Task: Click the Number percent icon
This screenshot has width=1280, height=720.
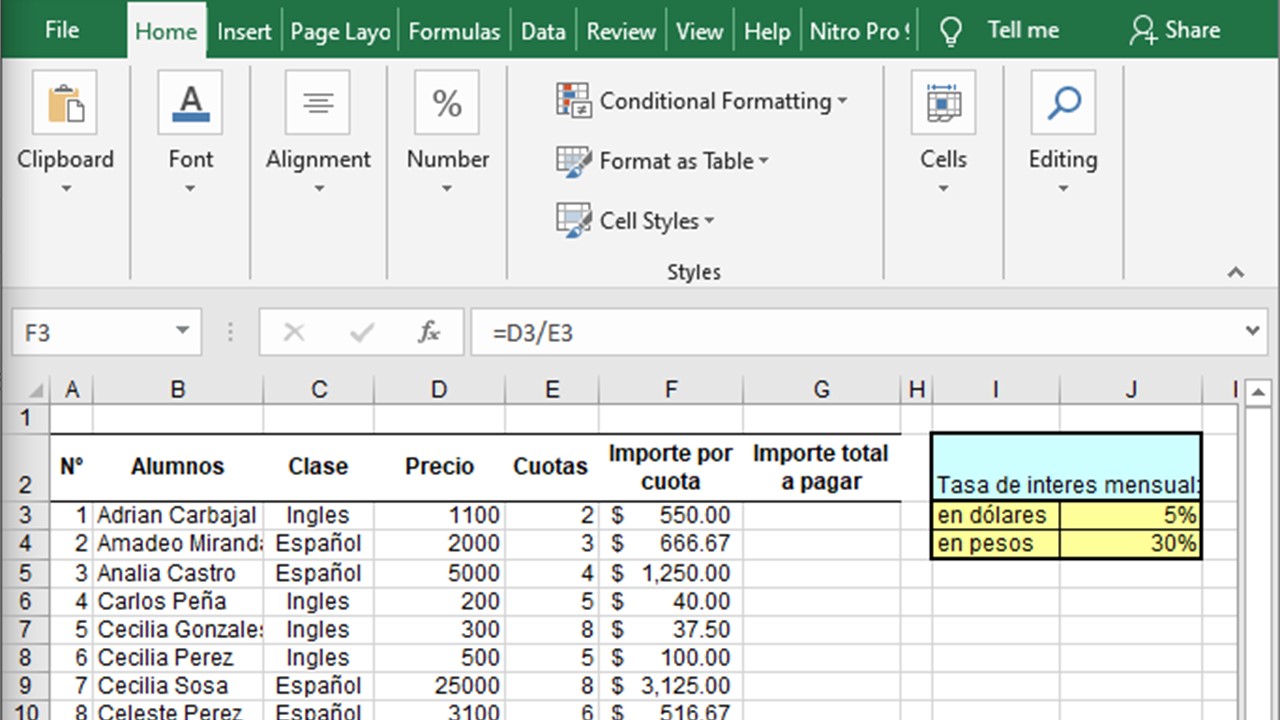Action: [447, 103]
